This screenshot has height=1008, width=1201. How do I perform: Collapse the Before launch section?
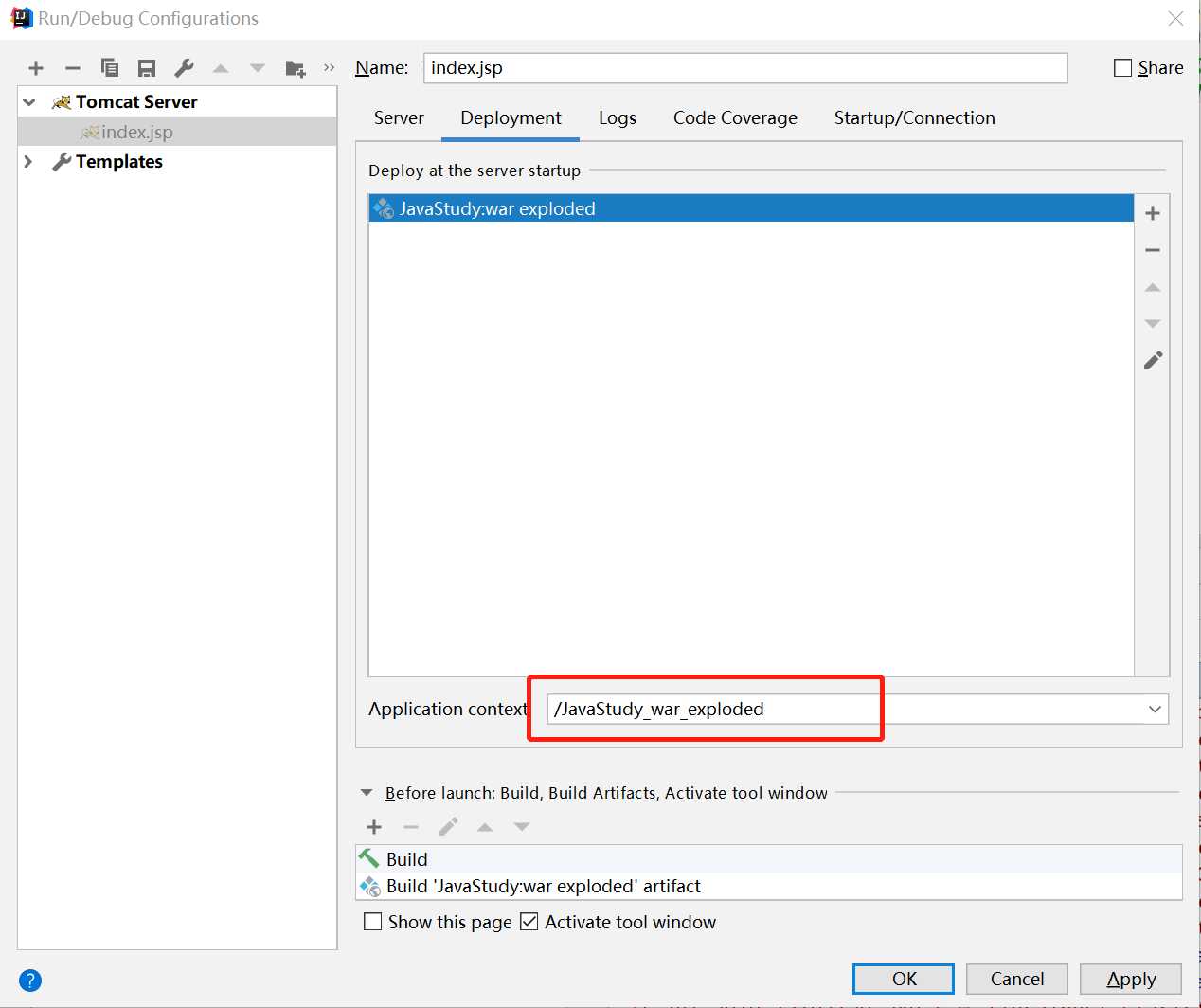[367, 793]
